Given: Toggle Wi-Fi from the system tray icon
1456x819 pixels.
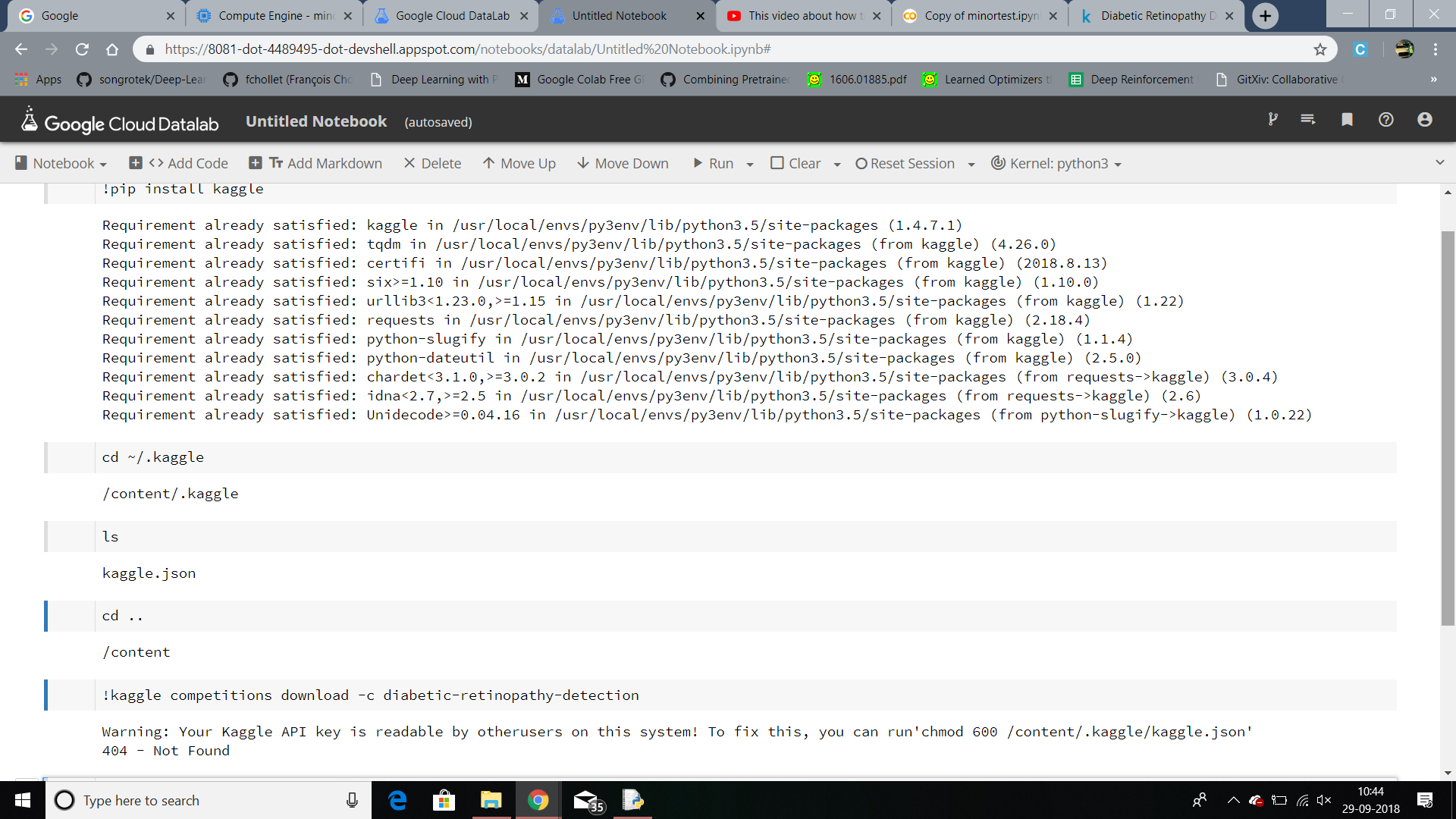Looking at the screenshot, I should pos(1303,800).
